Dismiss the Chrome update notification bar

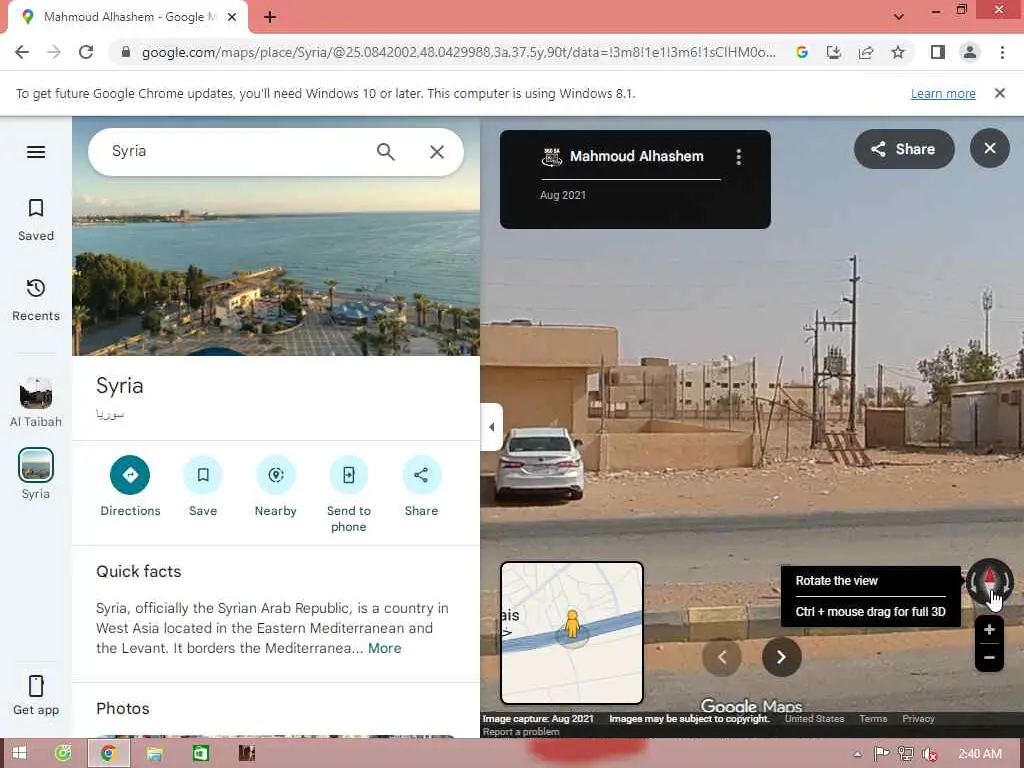1000,93
